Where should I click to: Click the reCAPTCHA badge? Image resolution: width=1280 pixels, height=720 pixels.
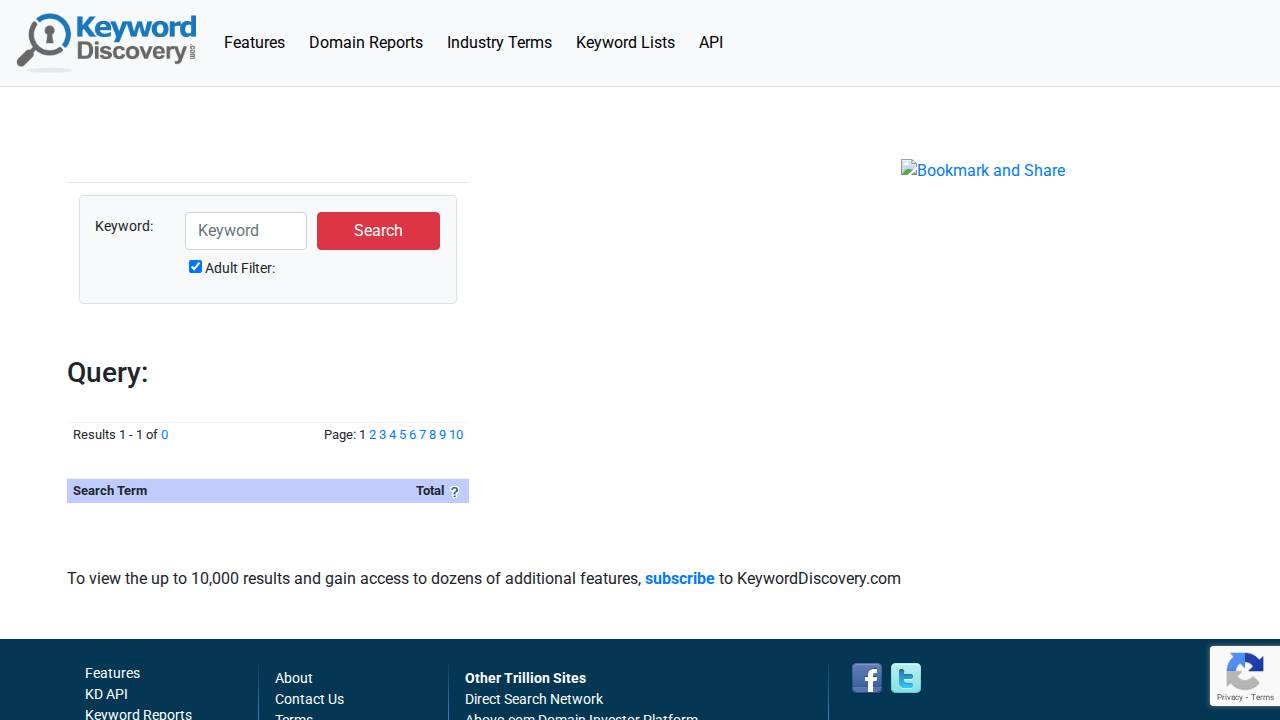1244,675
